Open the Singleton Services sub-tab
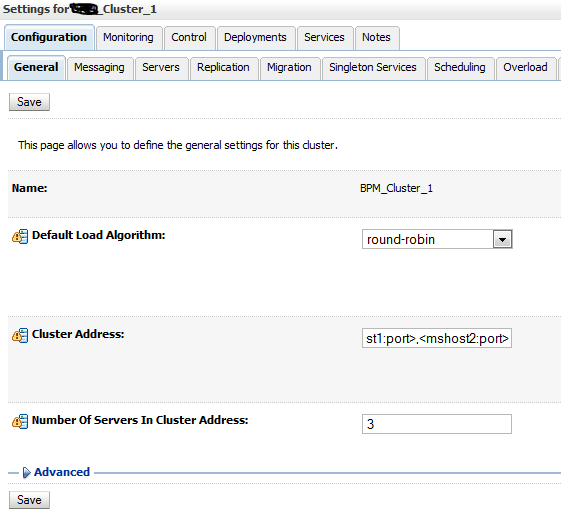The image size is (561, 529). (374, 68)
